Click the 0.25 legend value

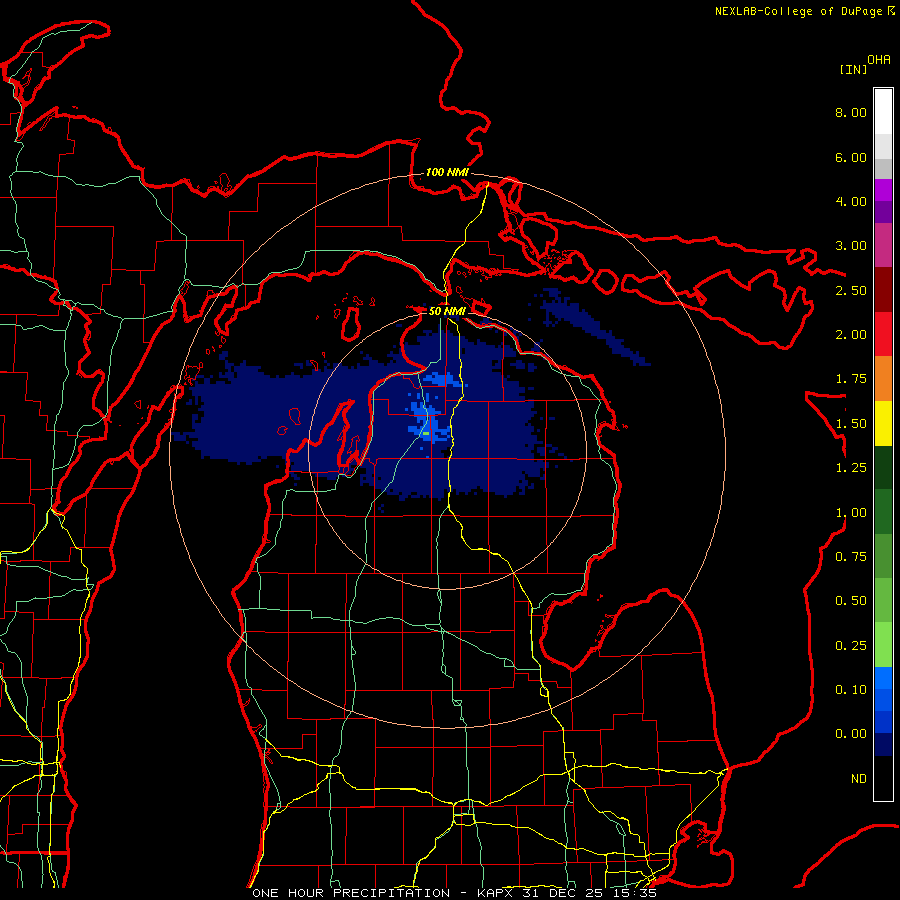851,646
